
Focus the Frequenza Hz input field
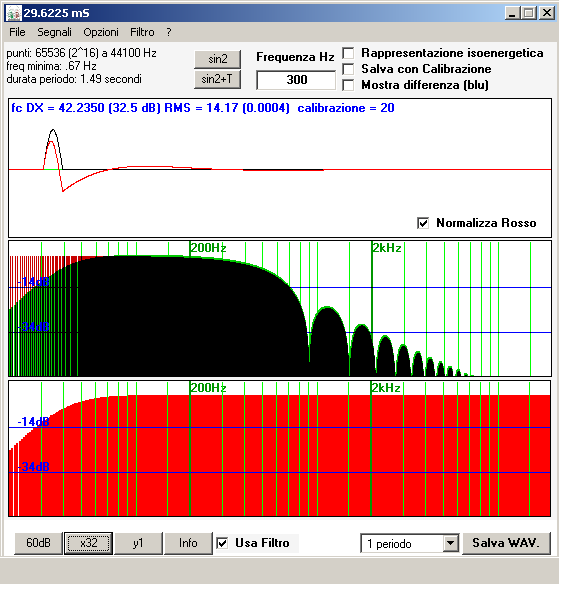pos(296,80)
